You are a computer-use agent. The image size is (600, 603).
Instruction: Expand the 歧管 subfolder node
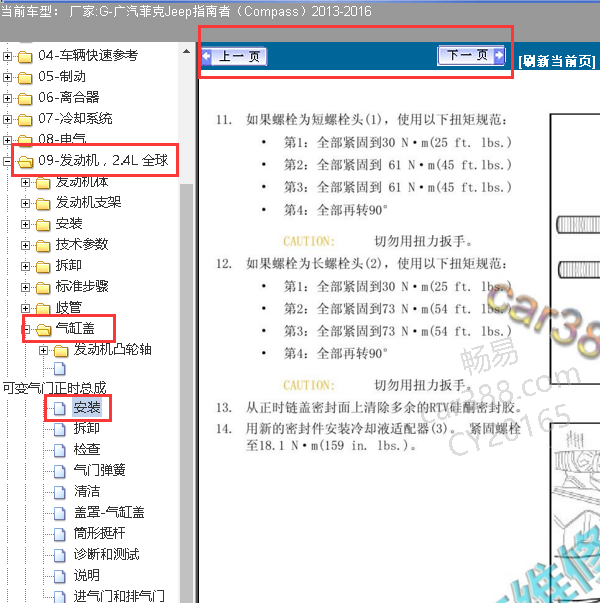[25, 308]
